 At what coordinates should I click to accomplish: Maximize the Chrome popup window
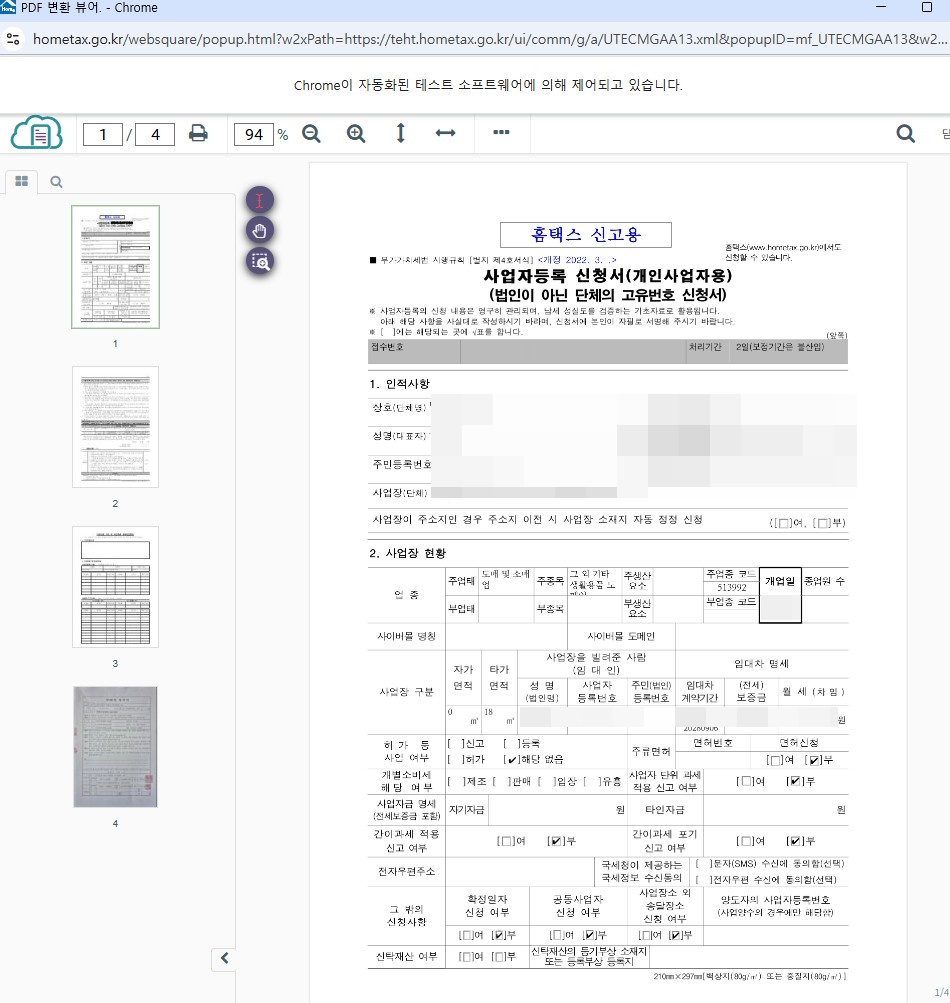926,7
